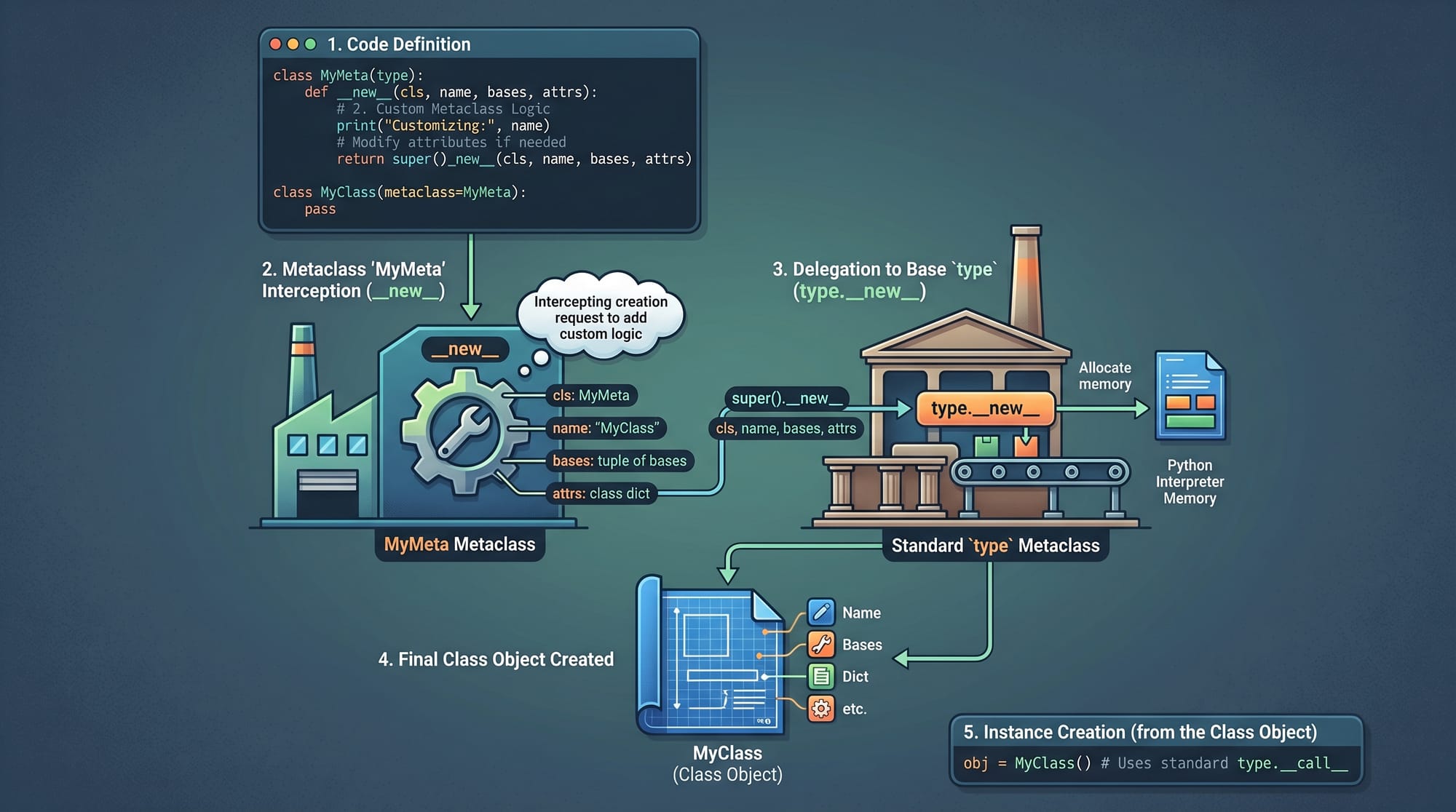Click the orange wrench icon beside Bases

coord(821,644)
